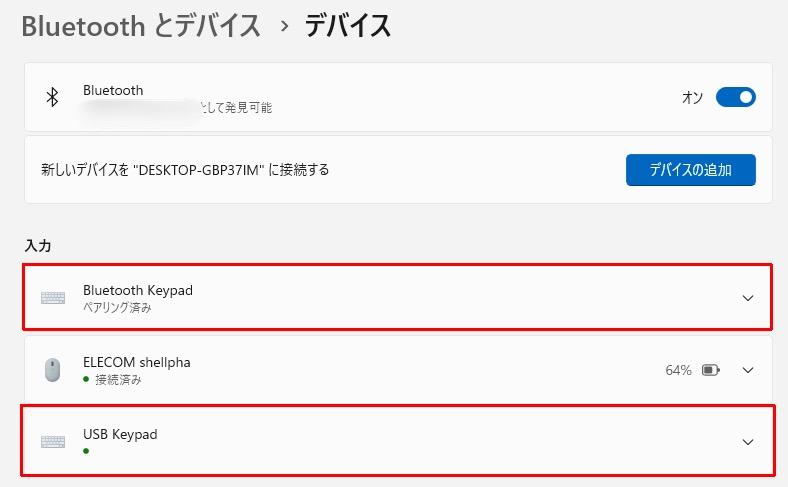
Task: Expand the Bluetooth Keypad device details
Action: coord(747,298)
